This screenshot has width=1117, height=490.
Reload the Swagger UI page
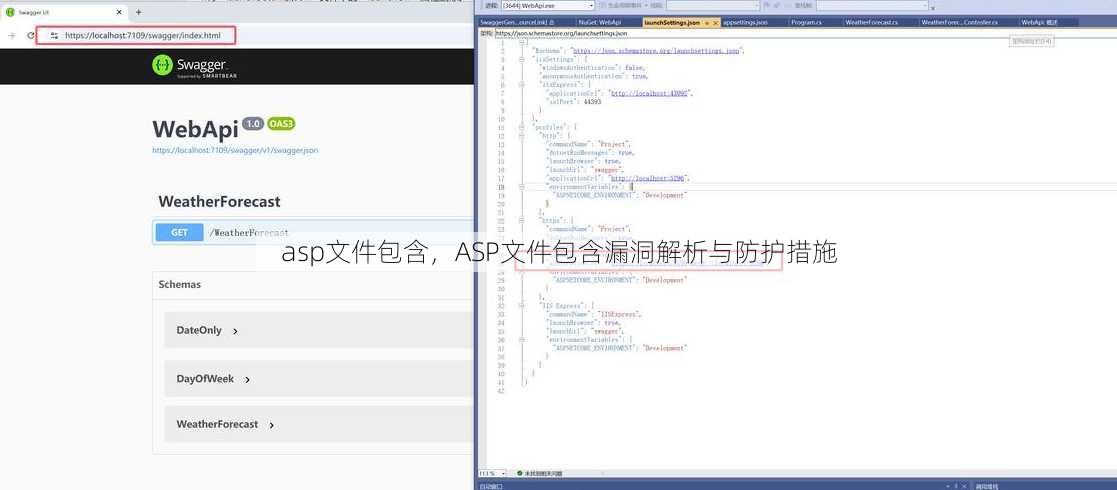coord(31,35)
